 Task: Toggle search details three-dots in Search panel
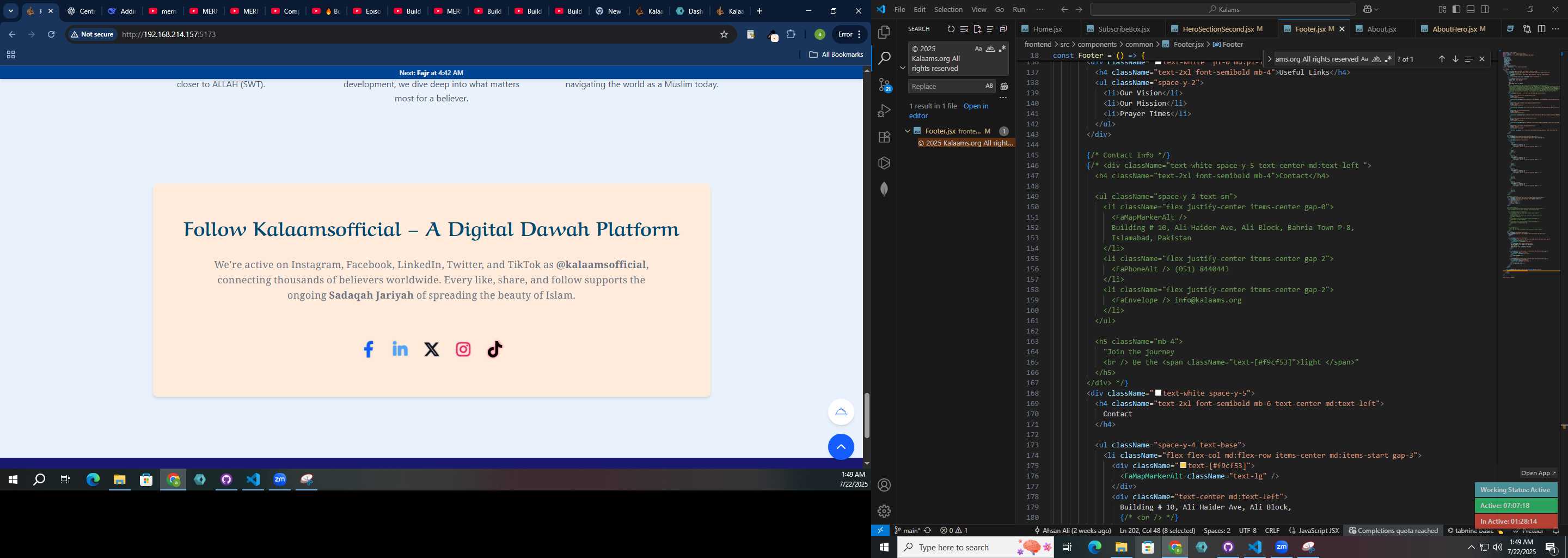pos(1003,98)
